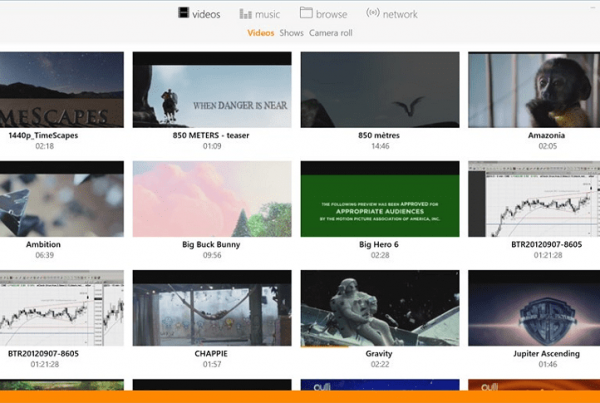Click the Ambition title text
This screenshot has height=403, width=600.
click(x=43, y=244)
